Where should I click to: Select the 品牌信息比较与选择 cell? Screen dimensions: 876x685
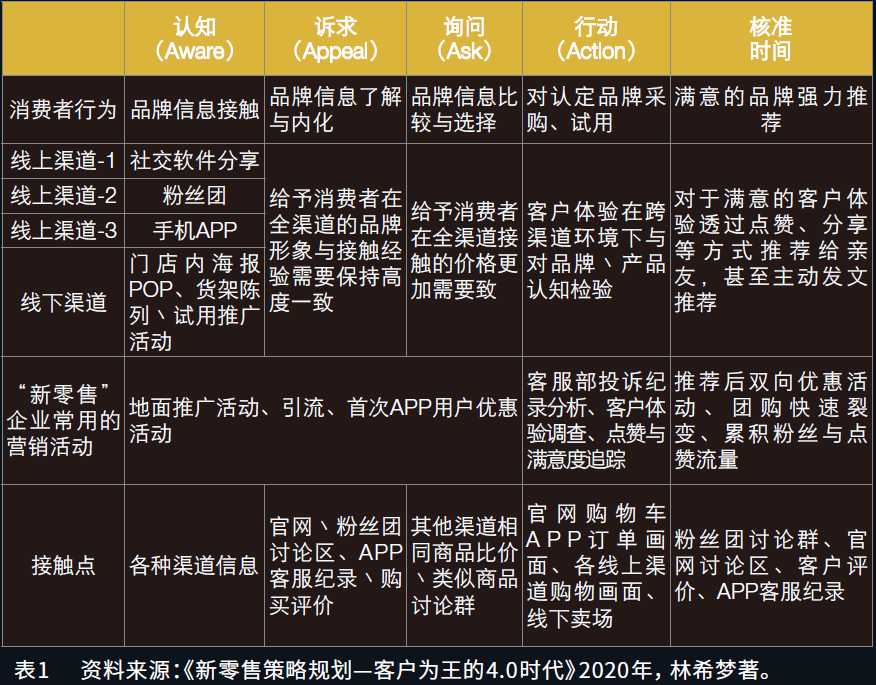pyautogui.click(x=464, y=110)
